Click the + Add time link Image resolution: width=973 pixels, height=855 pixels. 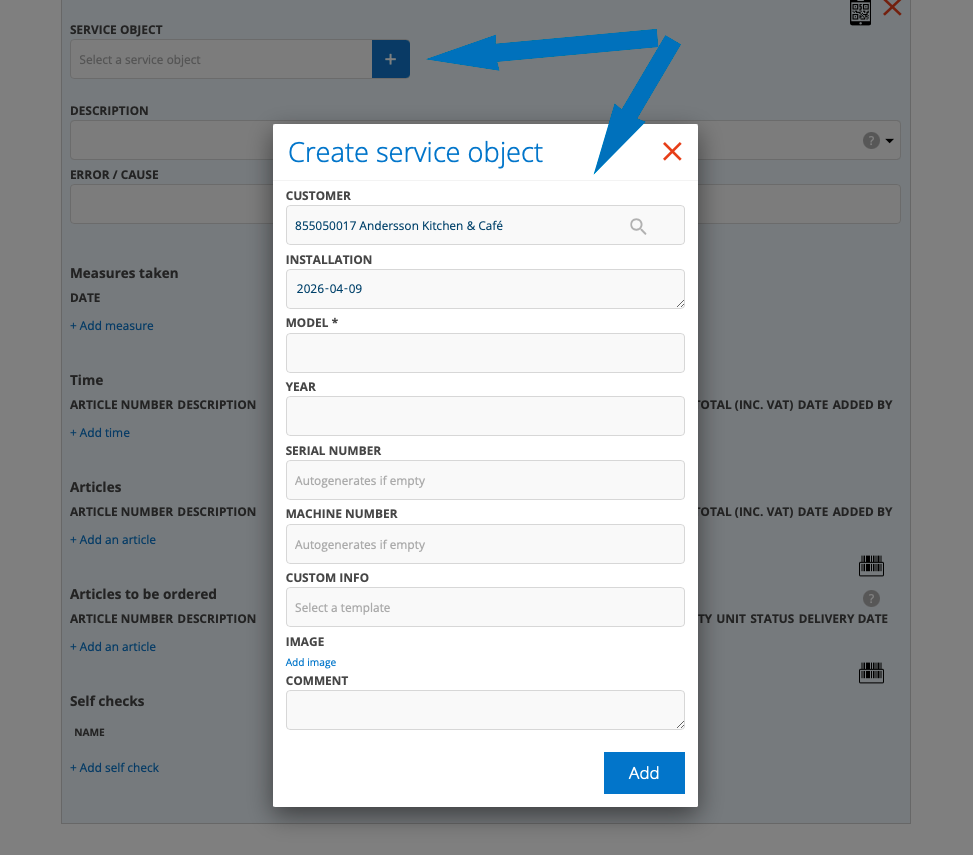[x=100, y=433]
